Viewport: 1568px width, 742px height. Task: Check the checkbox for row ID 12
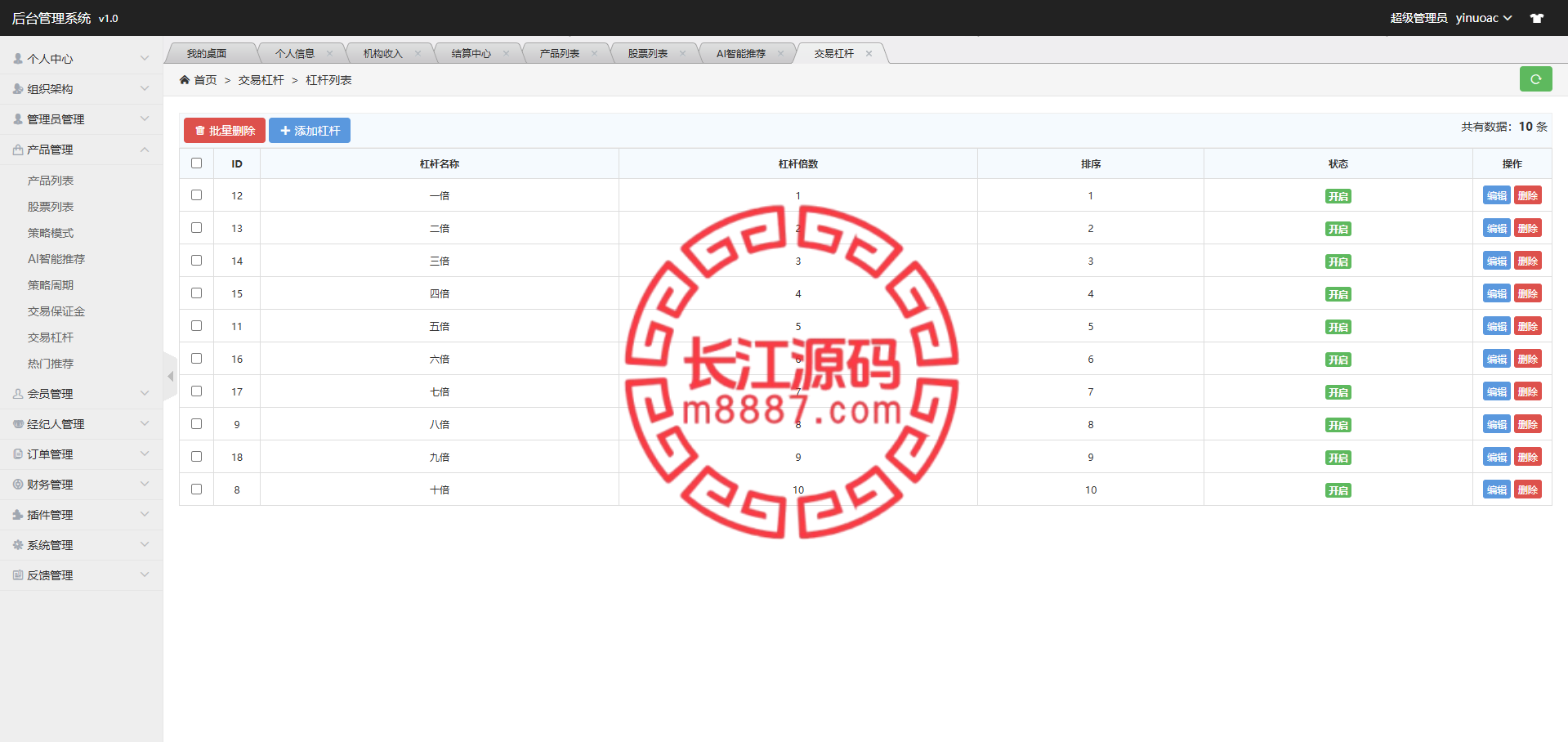tap(196, 194)
